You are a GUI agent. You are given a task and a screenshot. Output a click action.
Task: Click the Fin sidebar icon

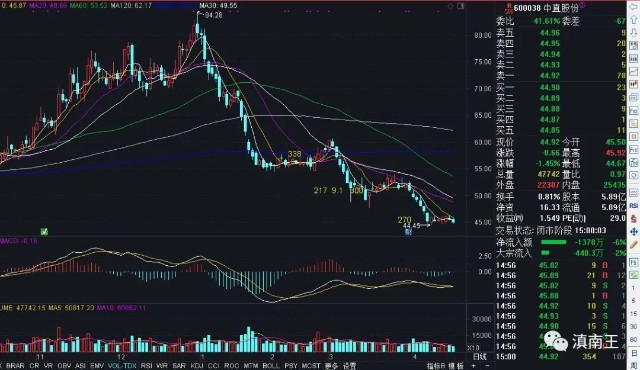[633, 149]
